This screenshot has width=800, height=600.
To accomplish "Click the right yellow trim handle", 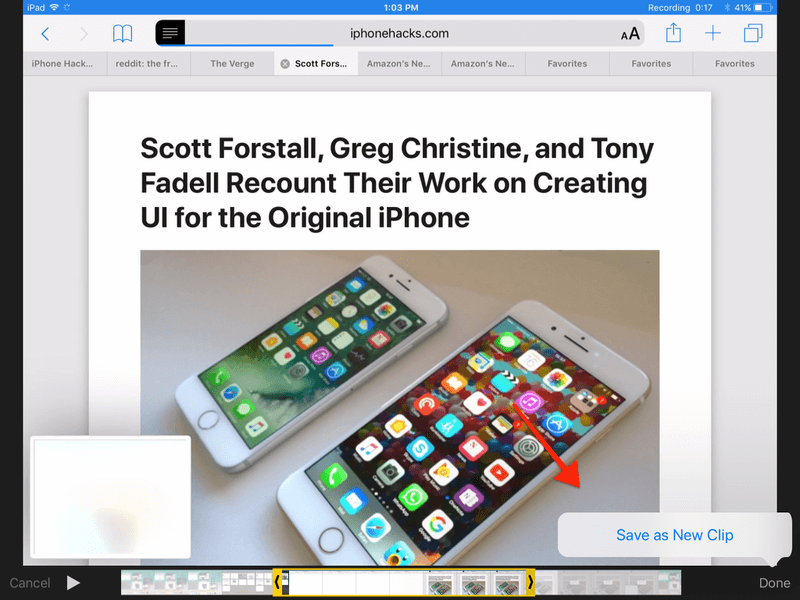I will click(x=530, y=582).
